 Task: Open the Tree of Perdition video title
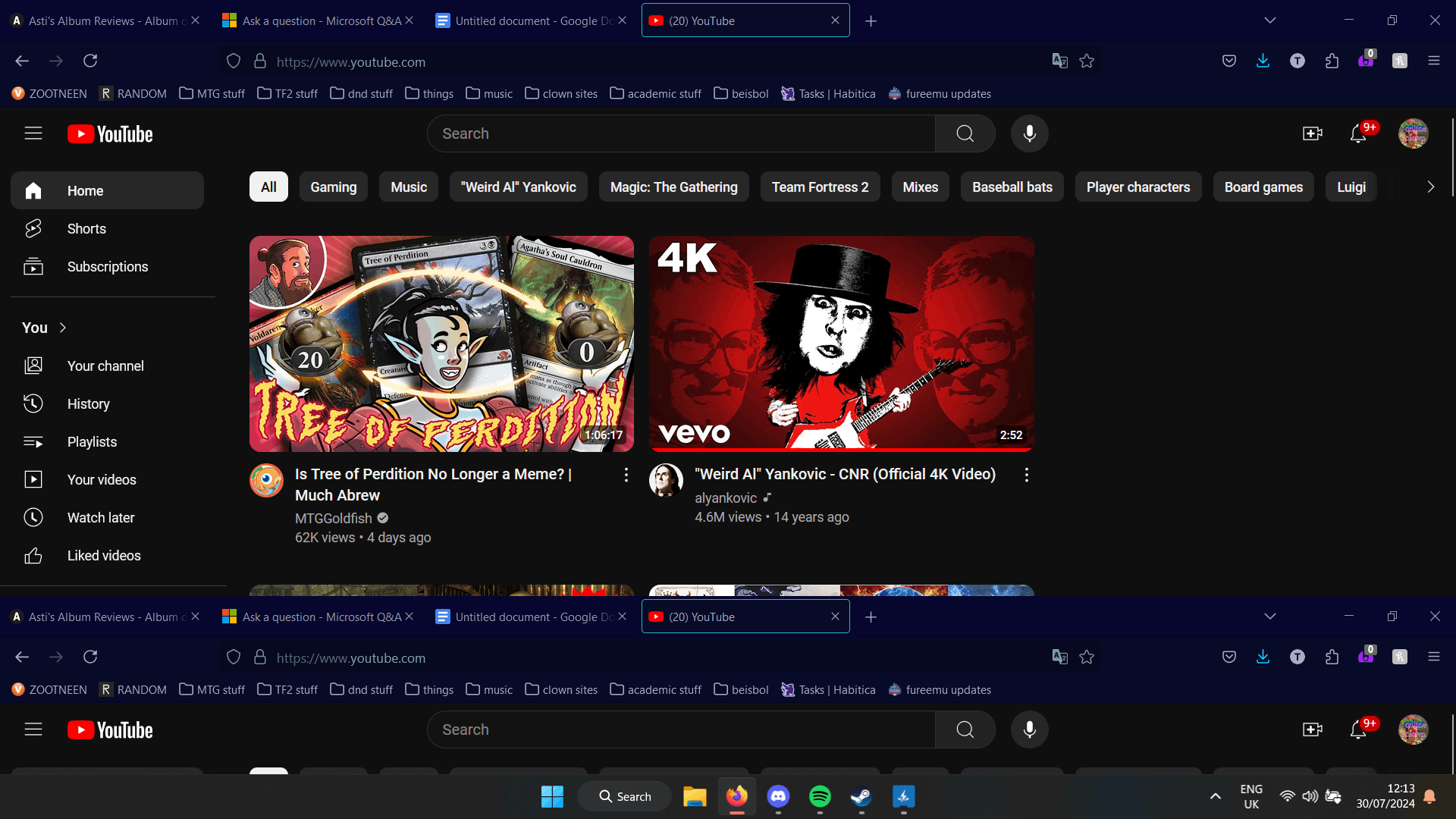pos(433,484)
